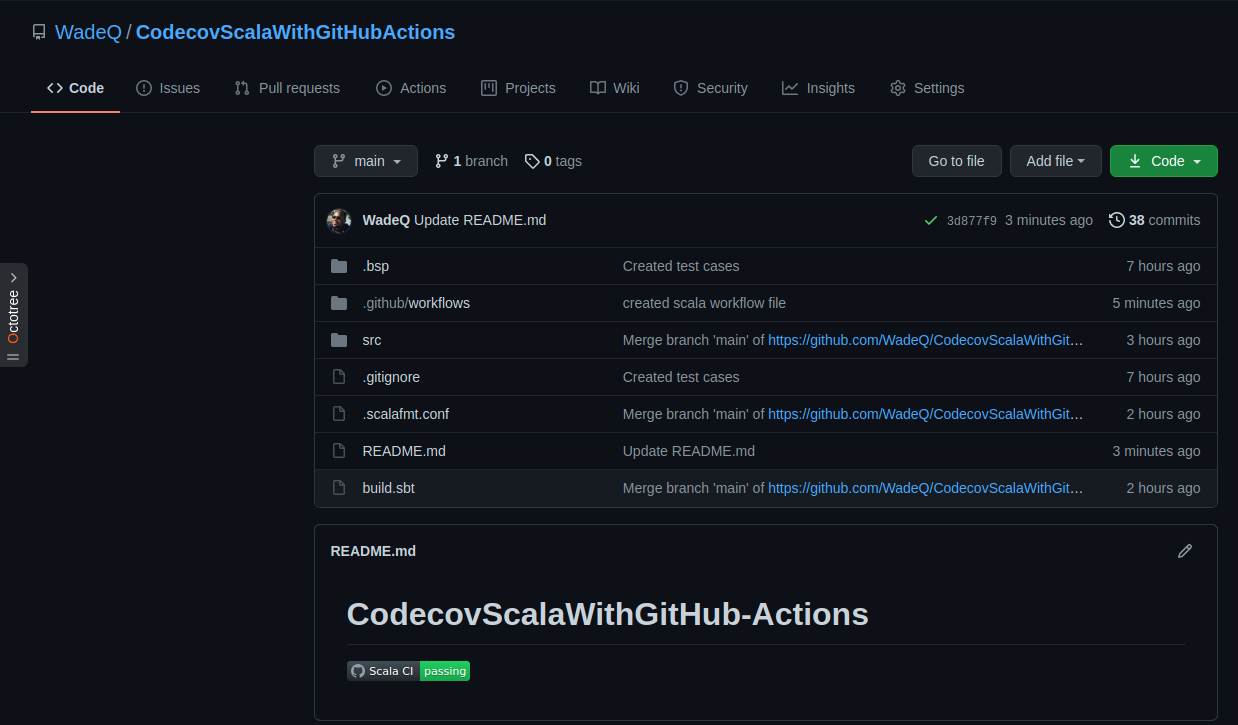Click the GitHub URL in the src row
This screenshot has width=1238, height=725.
(x=926, y=340)
